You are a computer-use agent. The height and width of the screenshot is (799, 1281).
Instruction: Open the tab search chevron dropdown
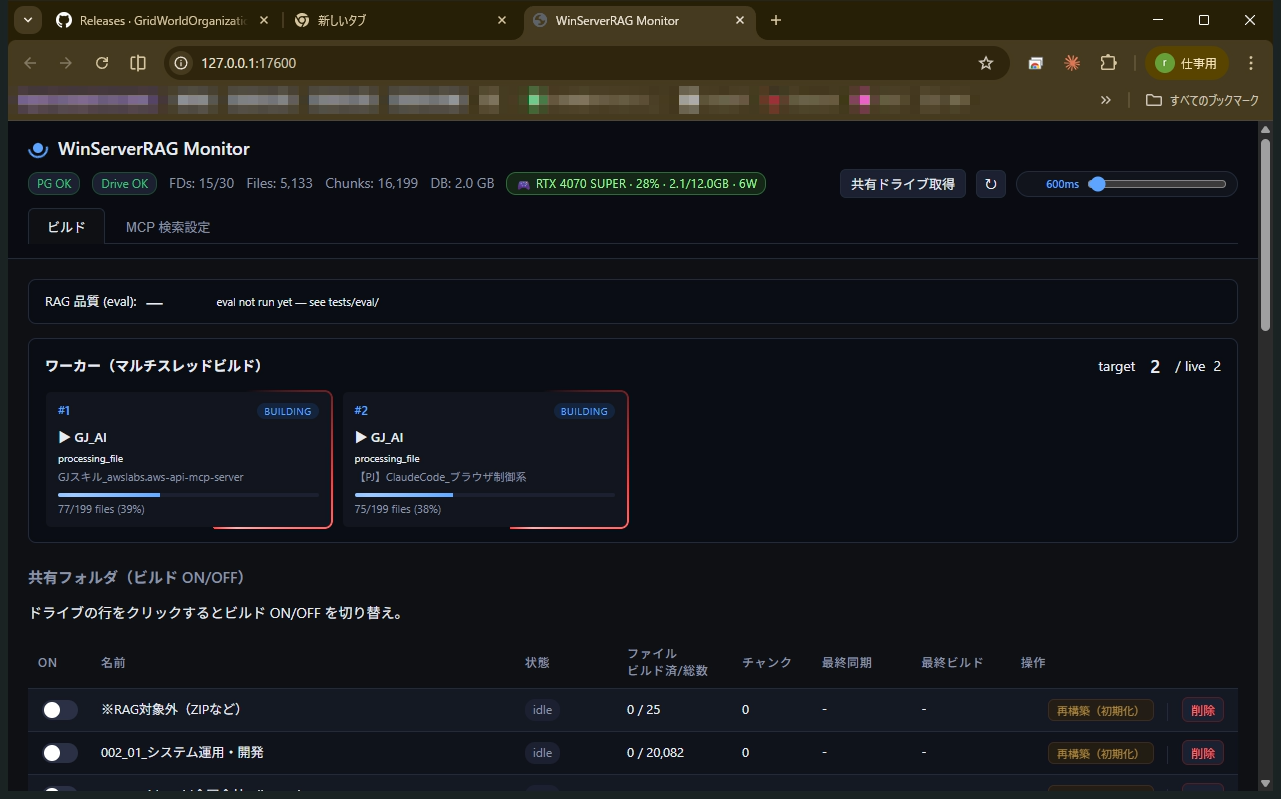26,20
